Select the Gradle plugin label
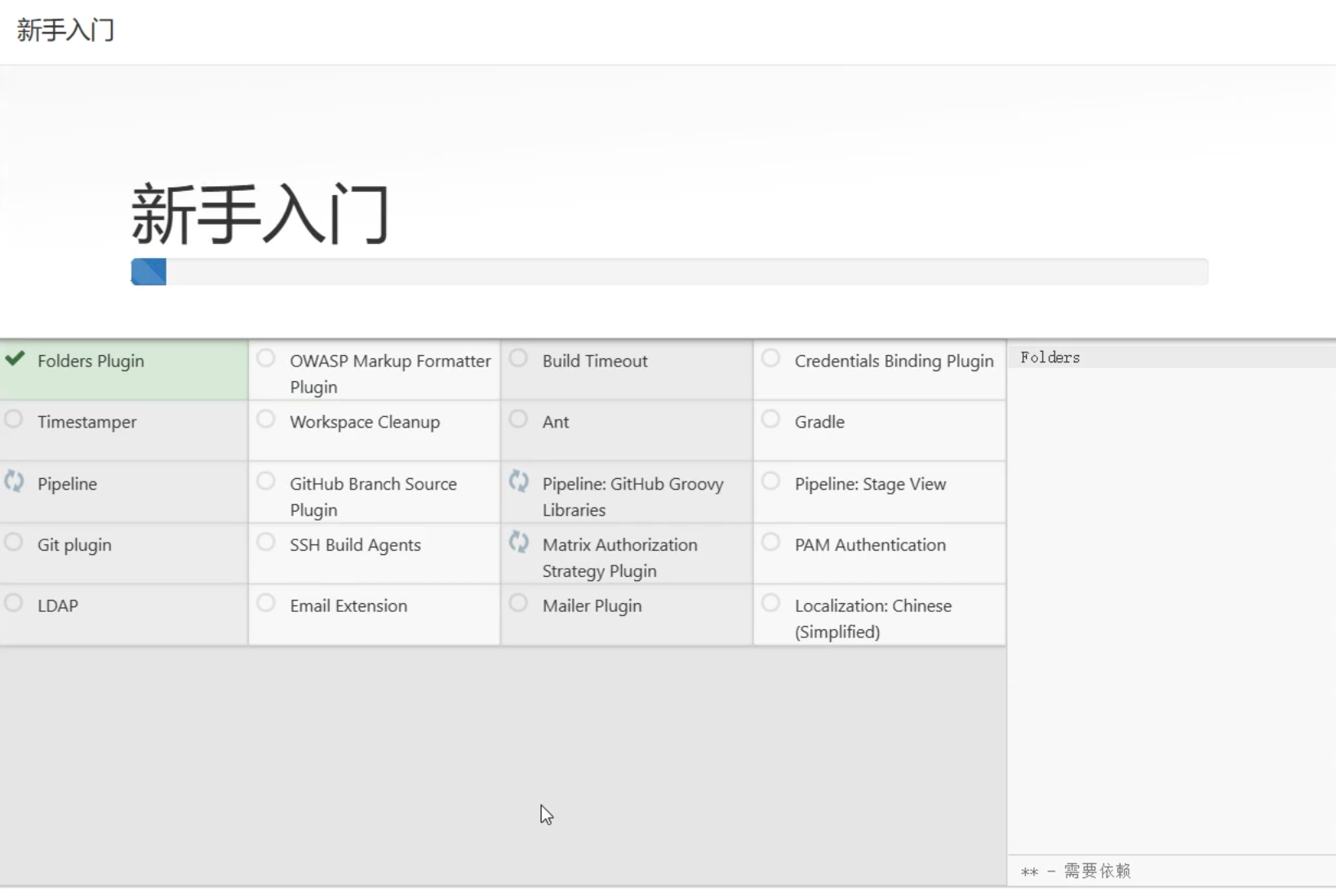This screenshot has width=1336, height=896. click(x=819, y=422)
